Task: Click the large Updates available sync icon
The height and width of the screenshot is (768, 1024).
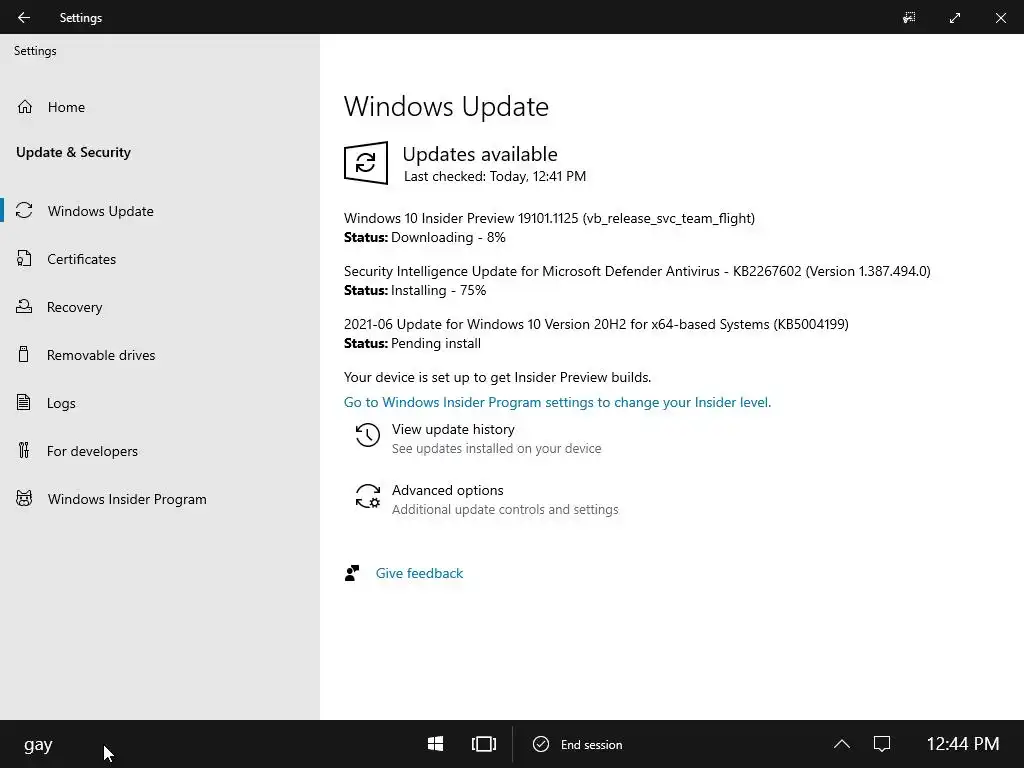Action: click(x=366, y=163)
